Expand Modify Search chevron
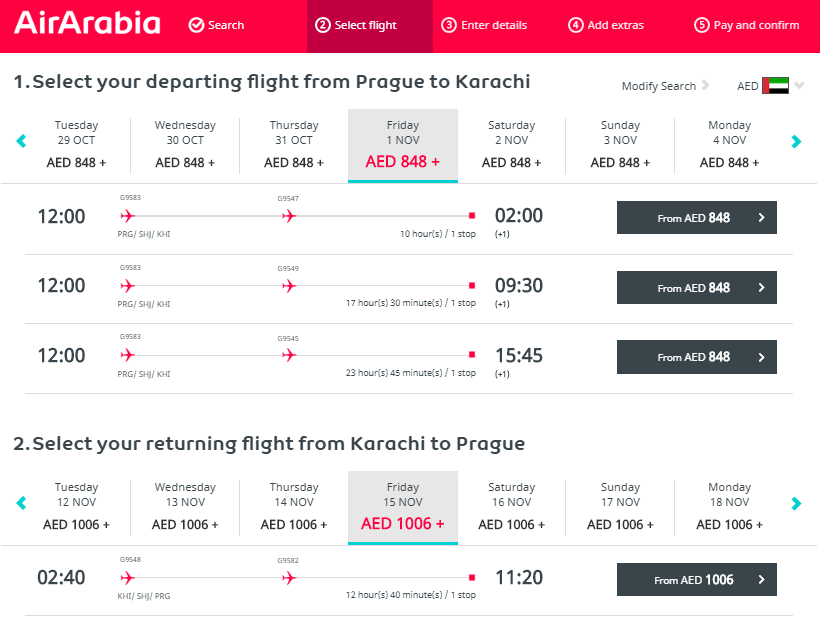820x621 pixels. point(705,85)
